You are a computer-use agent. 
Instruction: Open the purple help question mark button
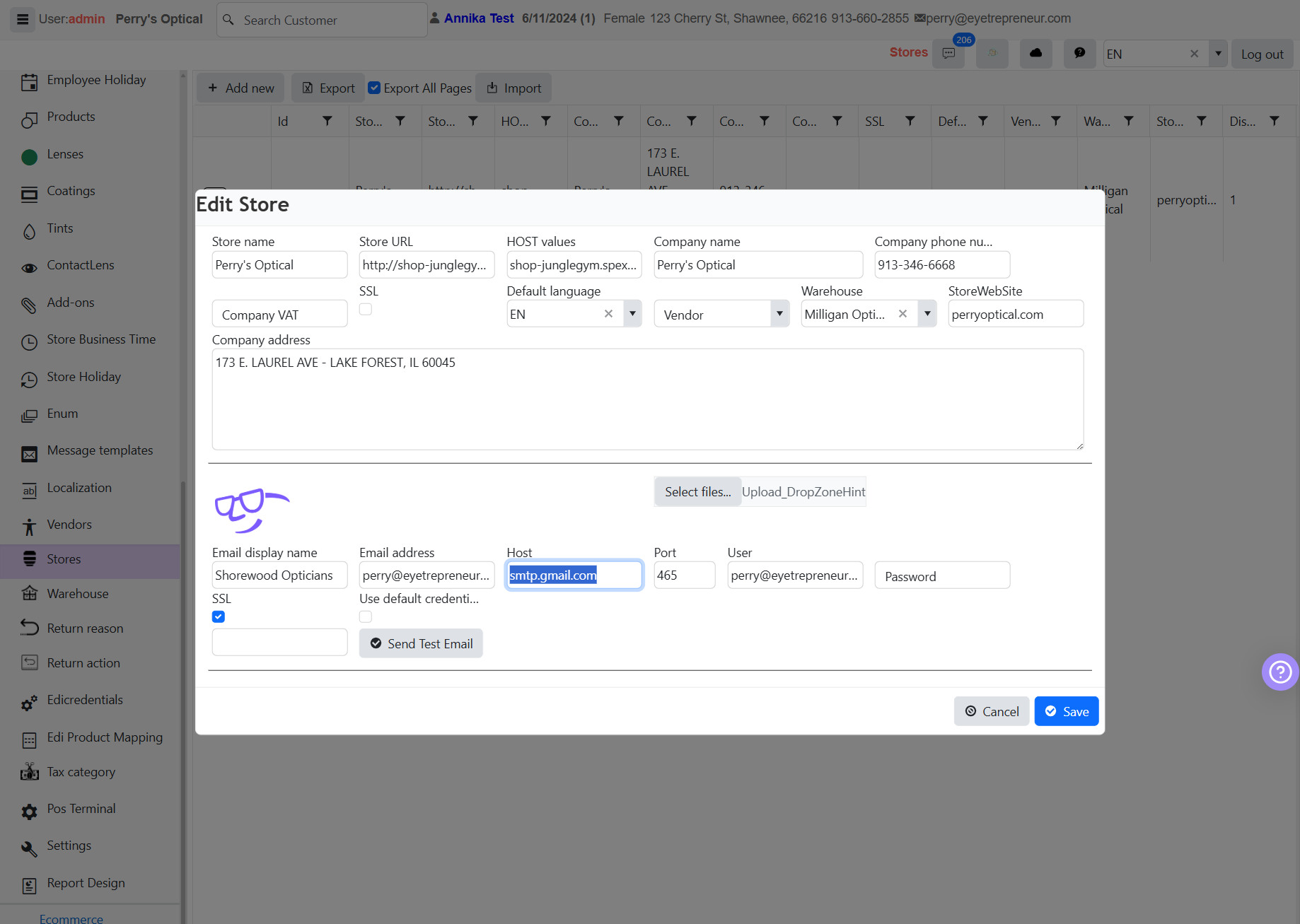point(1279,672)
